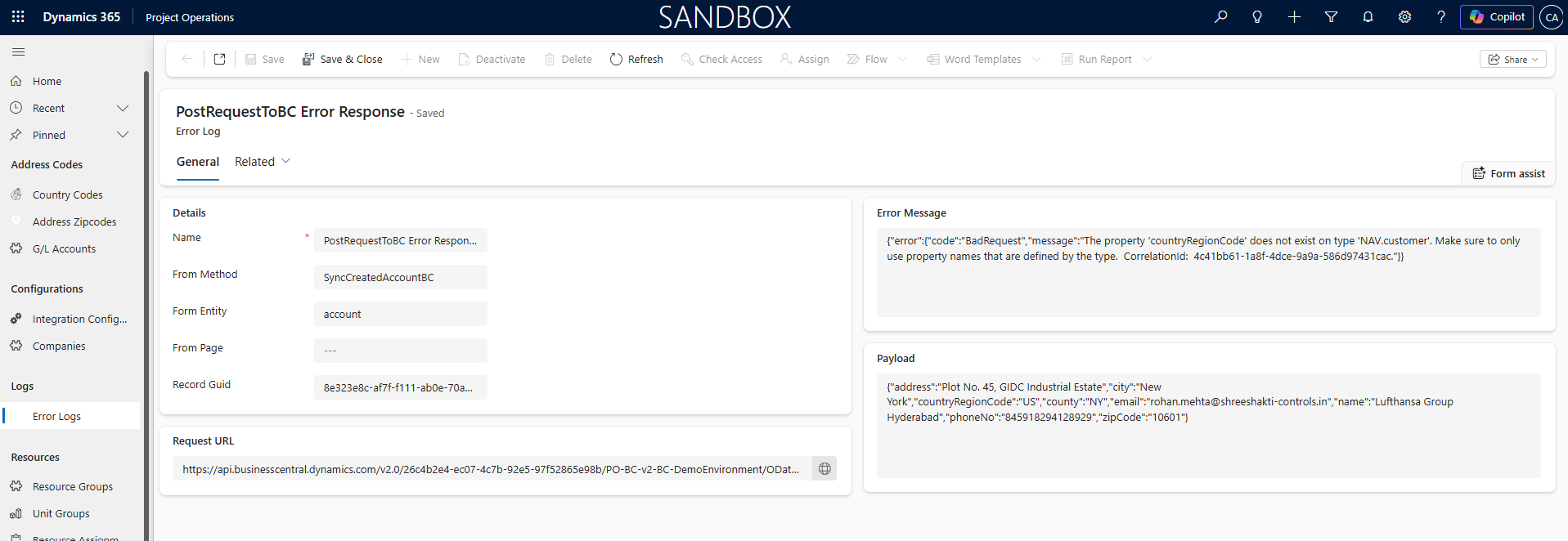Open the Related tab dropdown

click(x=263, y=162)
